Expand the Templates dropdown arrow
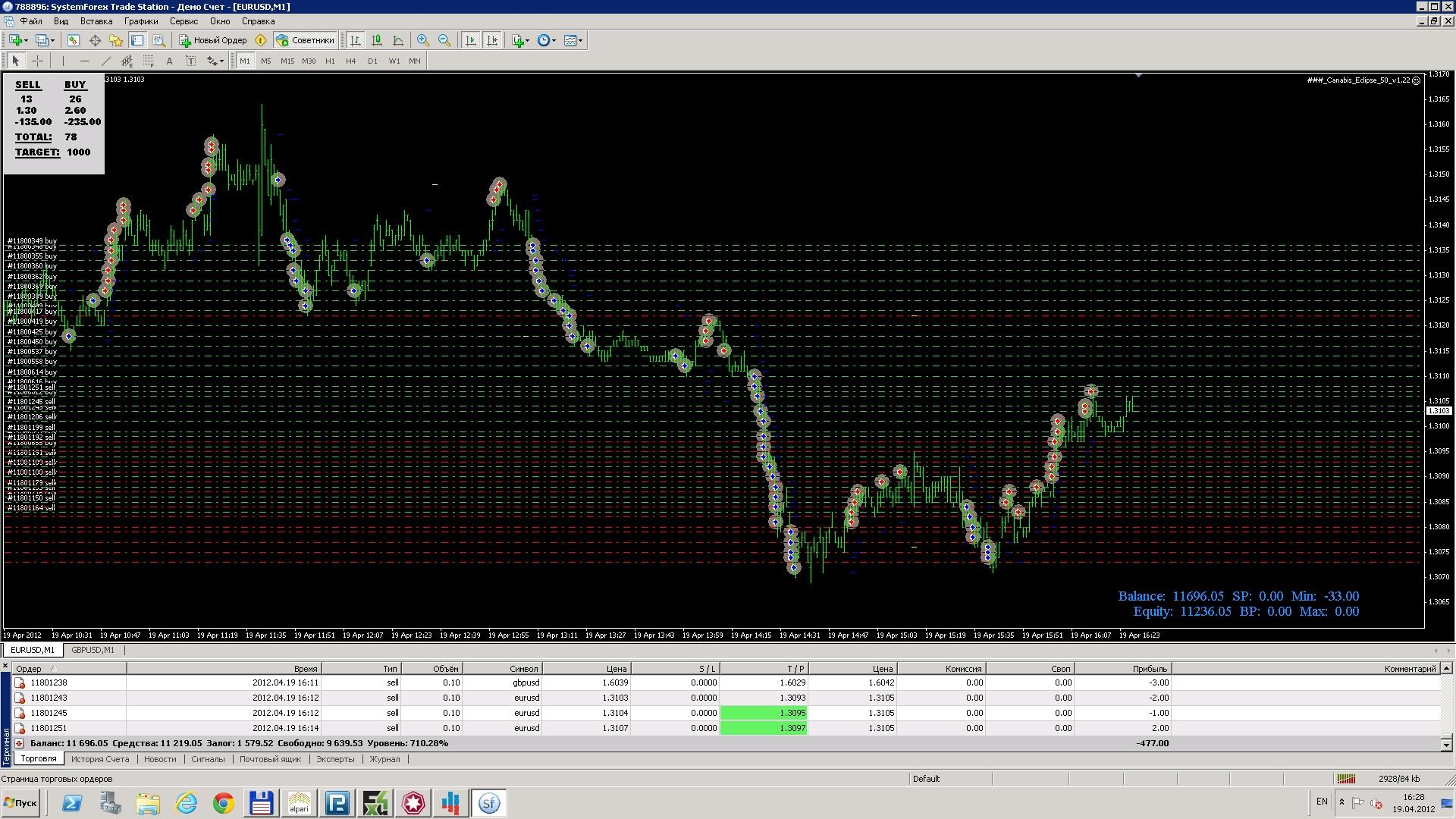The width and height of the screenshot is (1456, 819). pyautogui.click(x=581, y=40)
